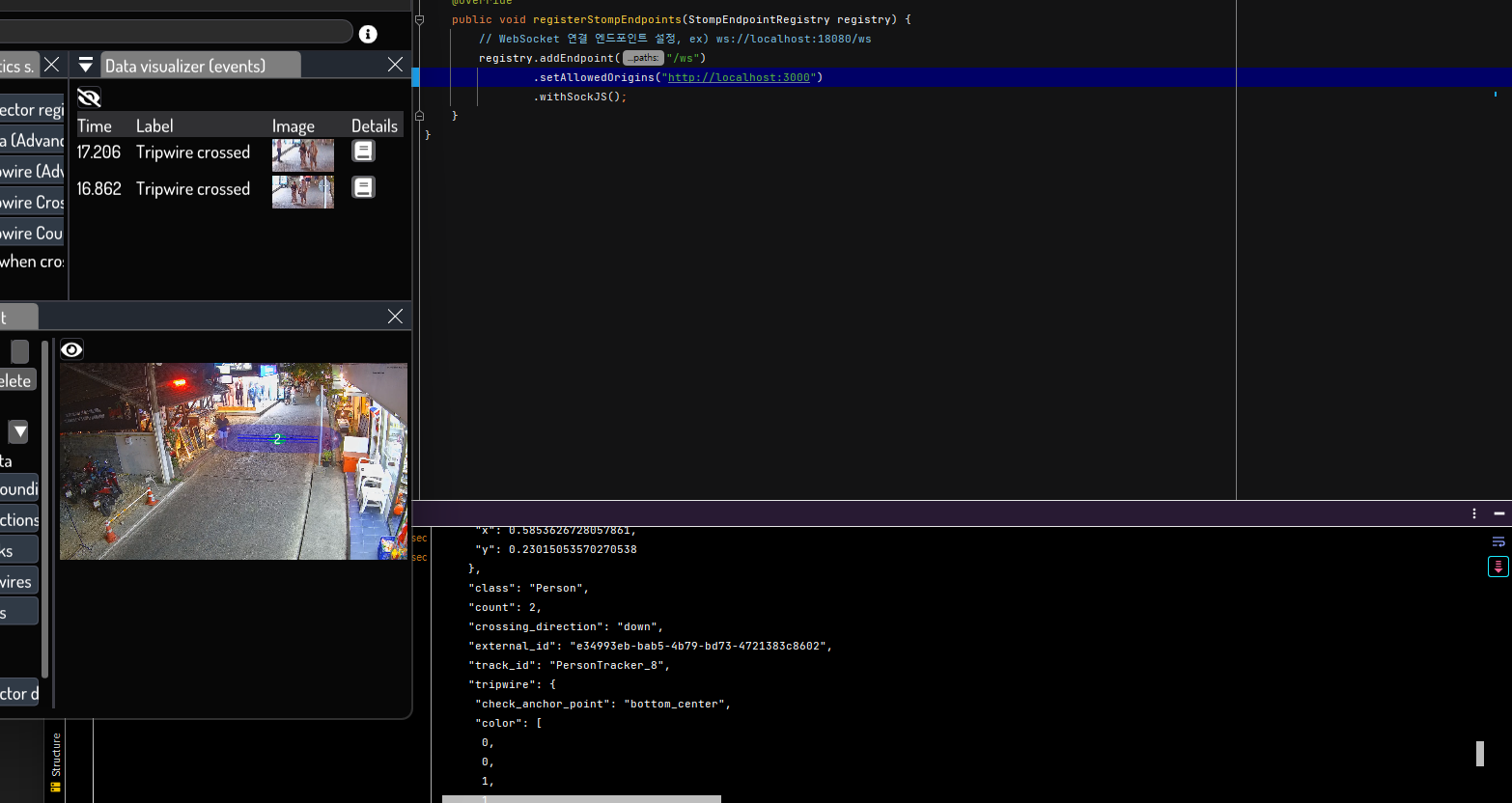The height and width of the screenshot is (803, 1512).
Task: Click the Label column header
Action: (154, 126)
